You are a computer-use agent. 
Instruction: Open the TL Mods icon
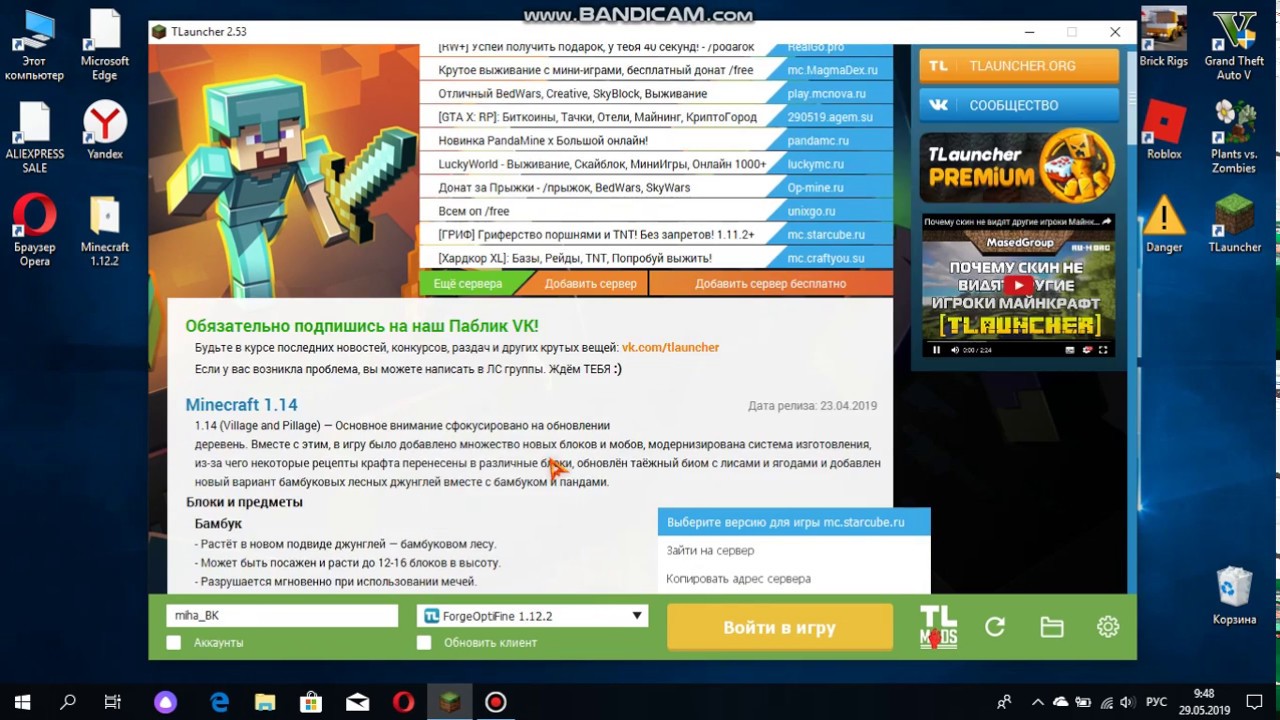[938, 627]
